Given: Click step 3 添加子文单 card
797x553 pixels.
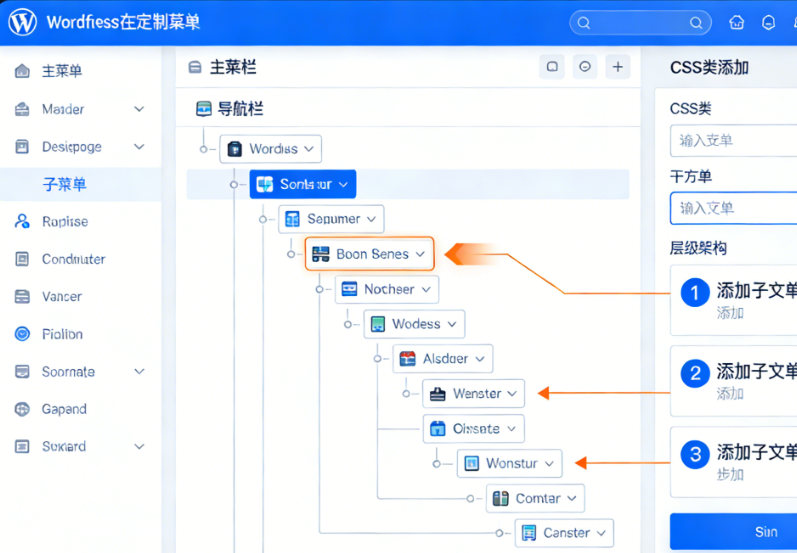Looking at the screenshot, I should 733,462.
